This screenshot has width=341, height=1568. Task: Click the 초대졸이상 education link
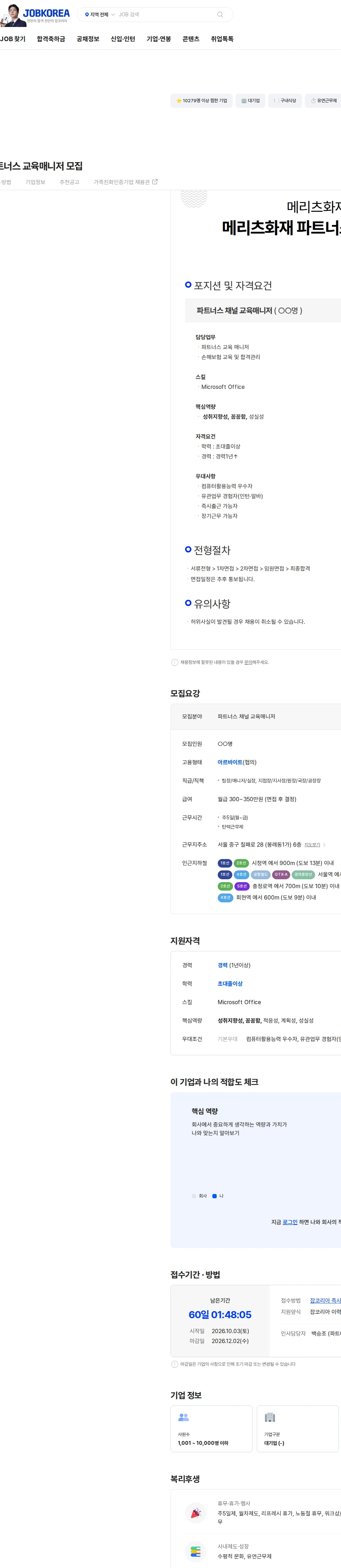click(x=230, y=984)
